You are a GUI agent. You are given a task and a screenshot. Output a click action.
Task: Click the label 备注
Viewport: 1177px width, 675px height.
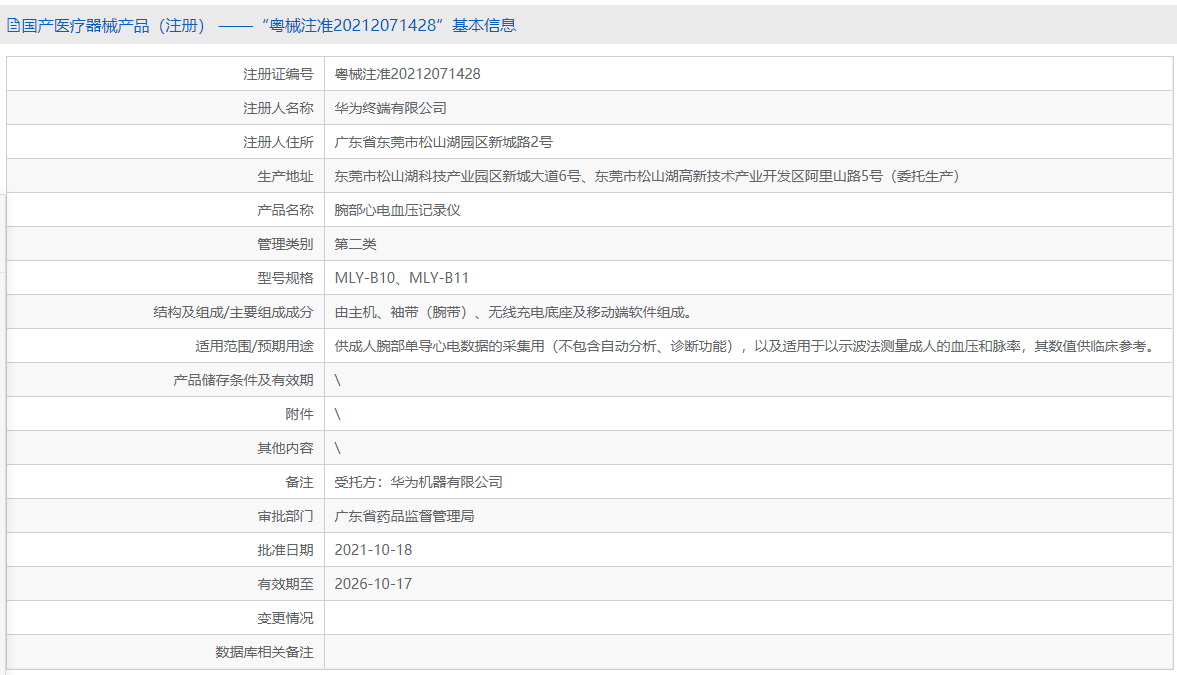(300, 482)
